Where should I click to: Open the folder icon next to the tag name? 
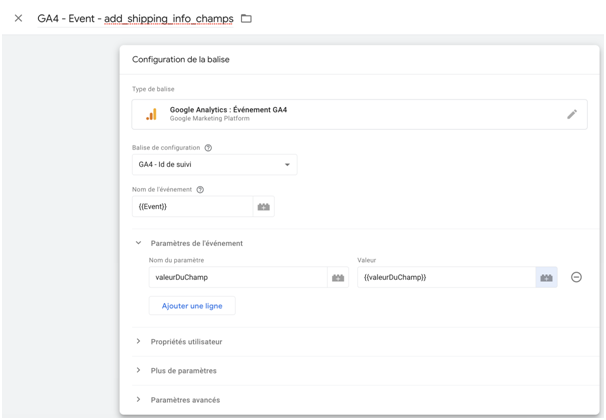246,18
